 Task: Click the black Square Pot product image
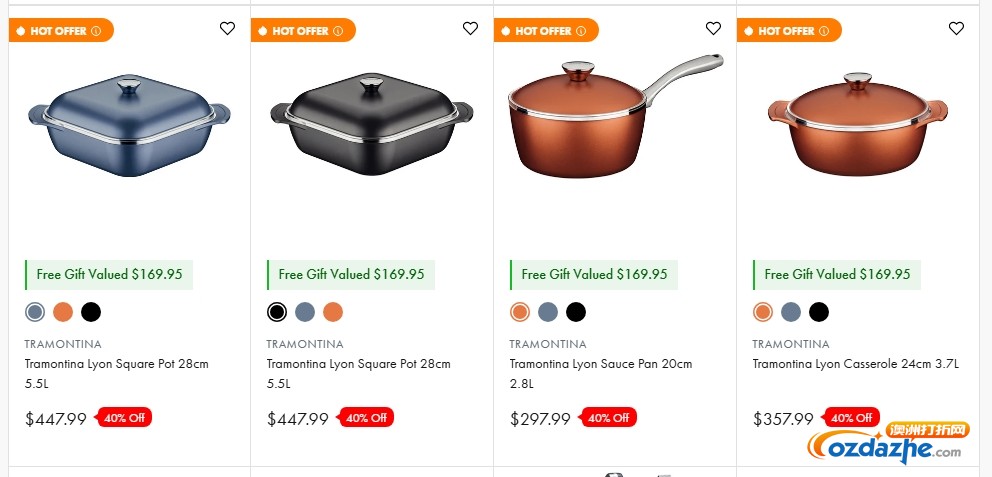[371, 125]
